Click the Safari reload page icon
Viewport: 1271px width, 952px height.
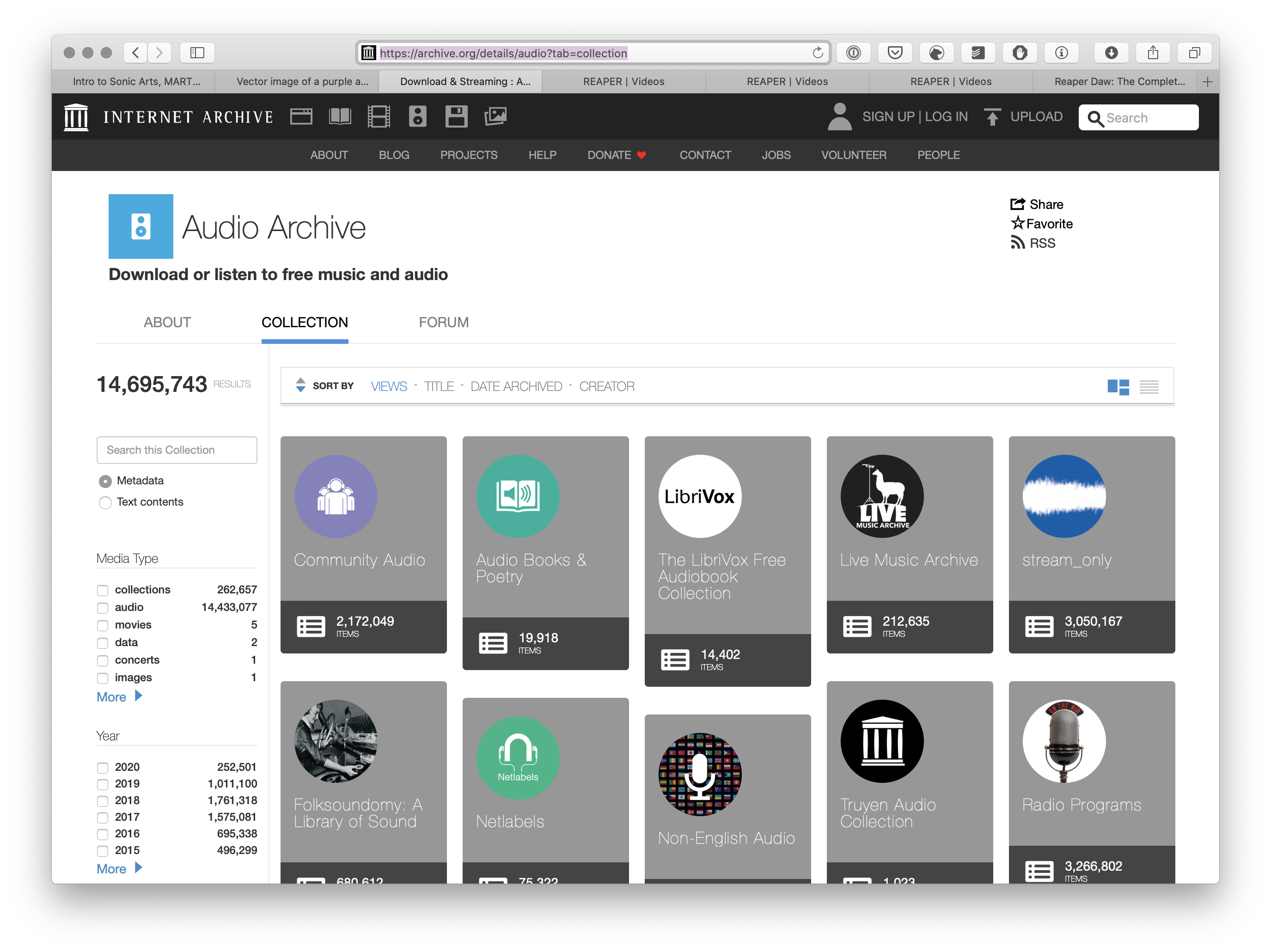click(818, 53)
